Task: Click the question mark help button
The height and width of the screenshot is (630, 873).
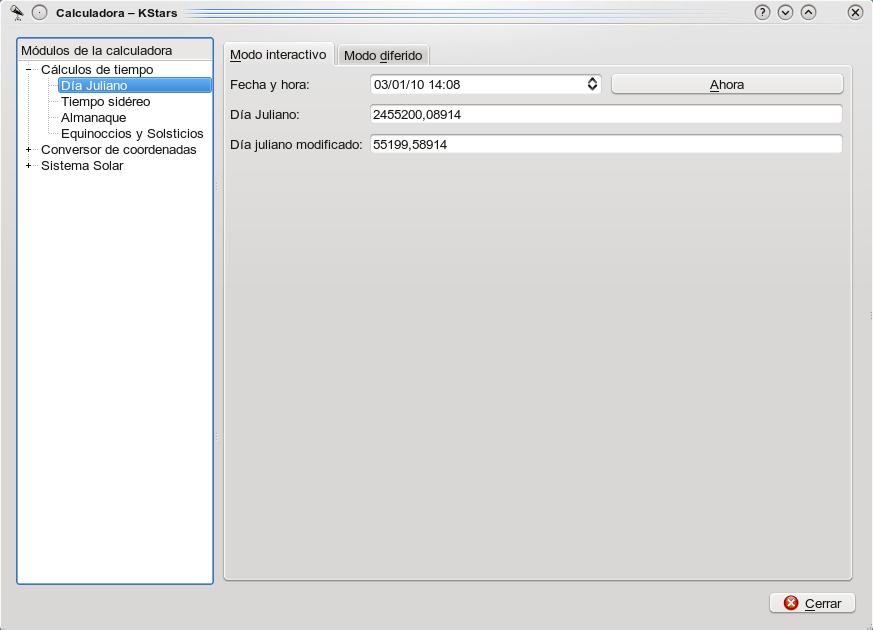Action: 762,13
